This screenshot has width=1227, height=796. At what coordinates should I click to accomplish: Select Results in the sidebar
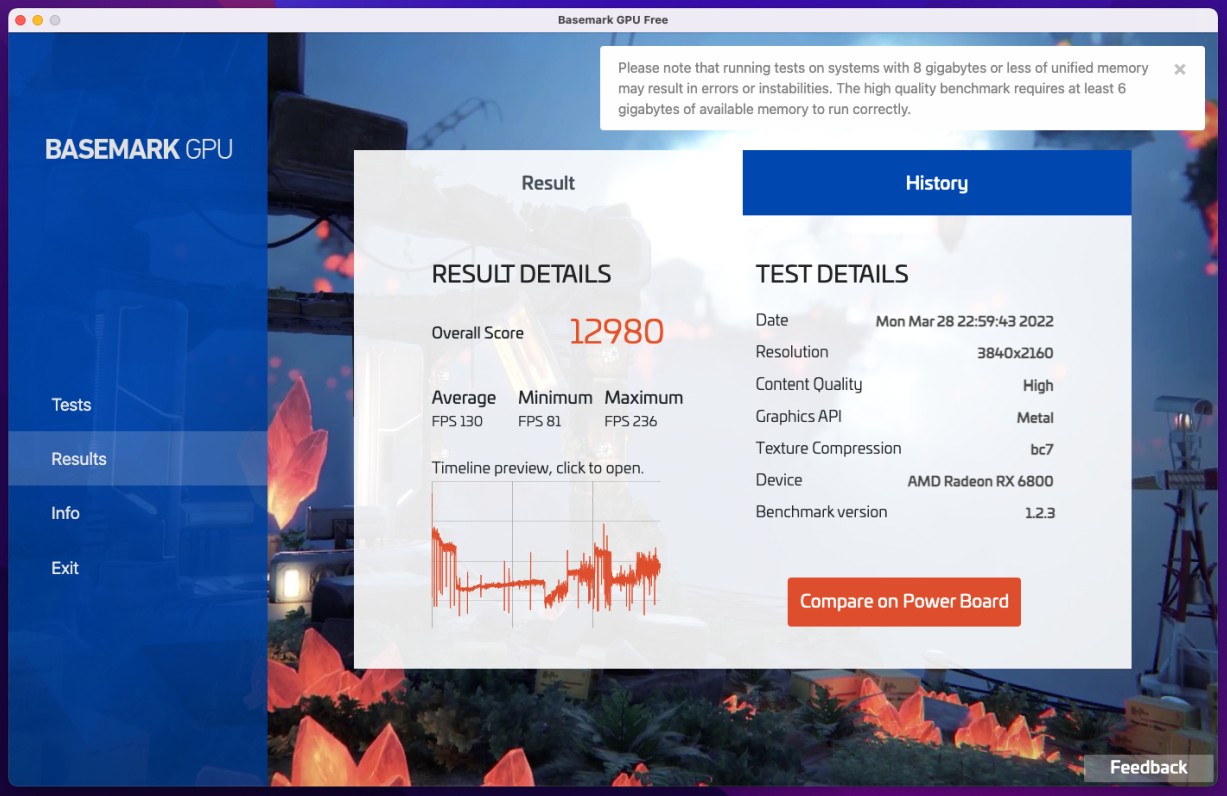[x=137, y=459]
